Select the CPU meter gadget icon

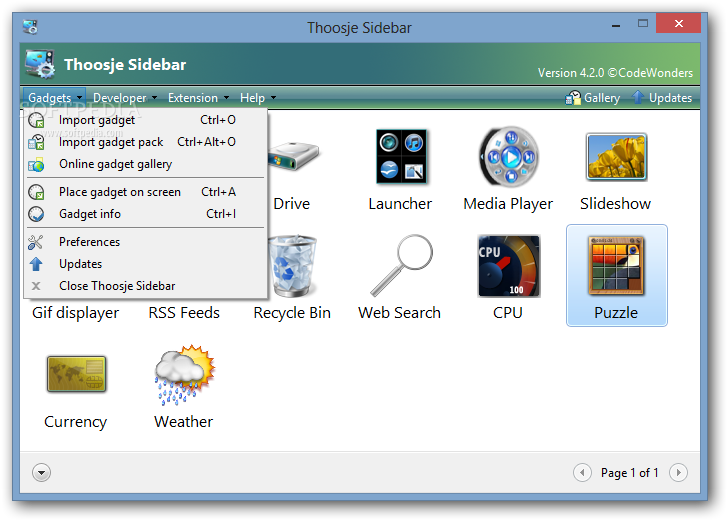pos(509,266)
